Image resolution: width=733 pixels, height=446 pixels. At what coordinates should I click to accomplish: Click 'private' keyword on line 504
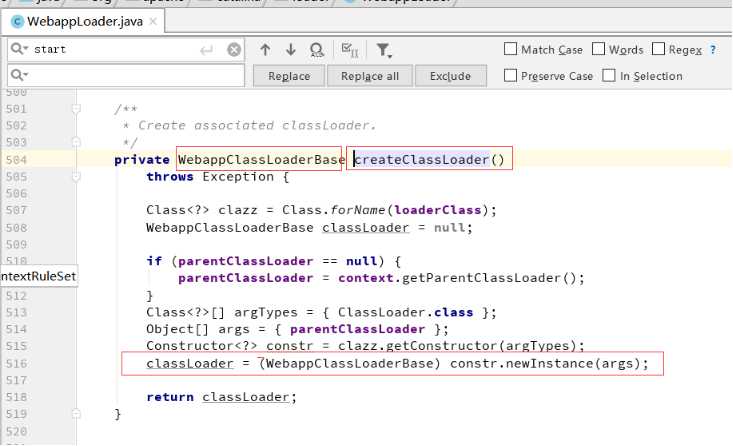(142, 160)
